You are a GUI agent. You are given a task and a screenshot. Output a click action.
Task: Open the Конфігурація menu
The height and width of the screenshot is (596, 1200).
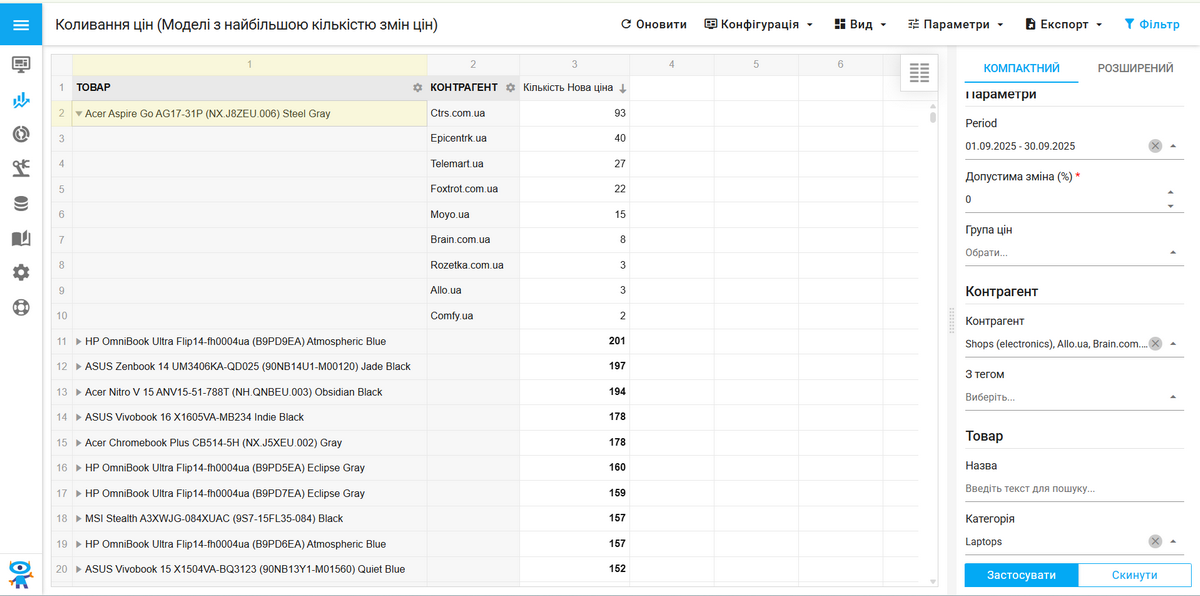coord(758,24)
